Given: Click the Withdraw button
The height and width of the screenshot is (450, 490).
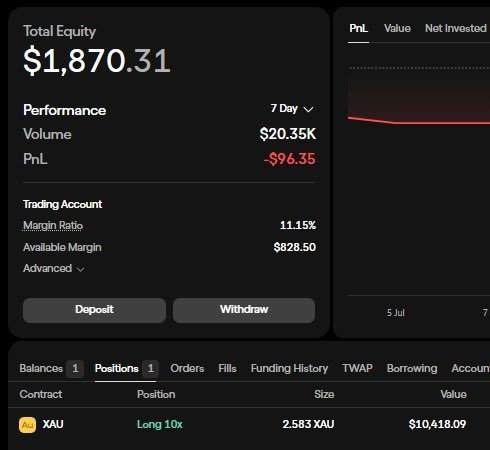Looking at the screenshot, I should [244, 310].
